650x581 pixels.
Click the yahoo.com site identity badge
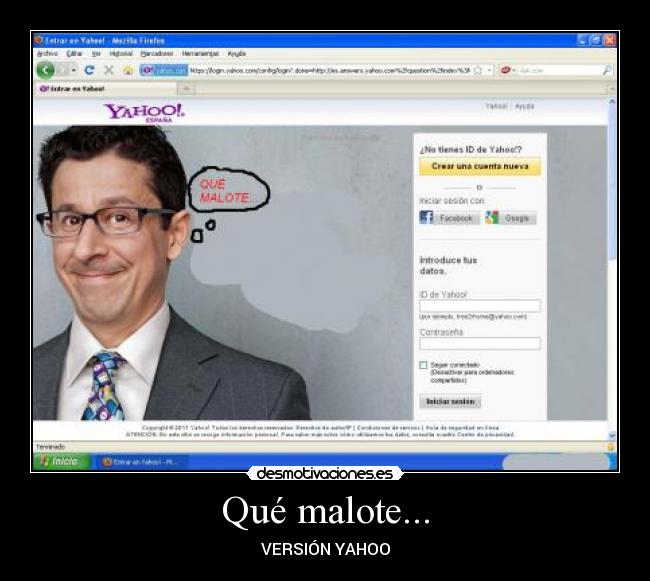point(164,70)
